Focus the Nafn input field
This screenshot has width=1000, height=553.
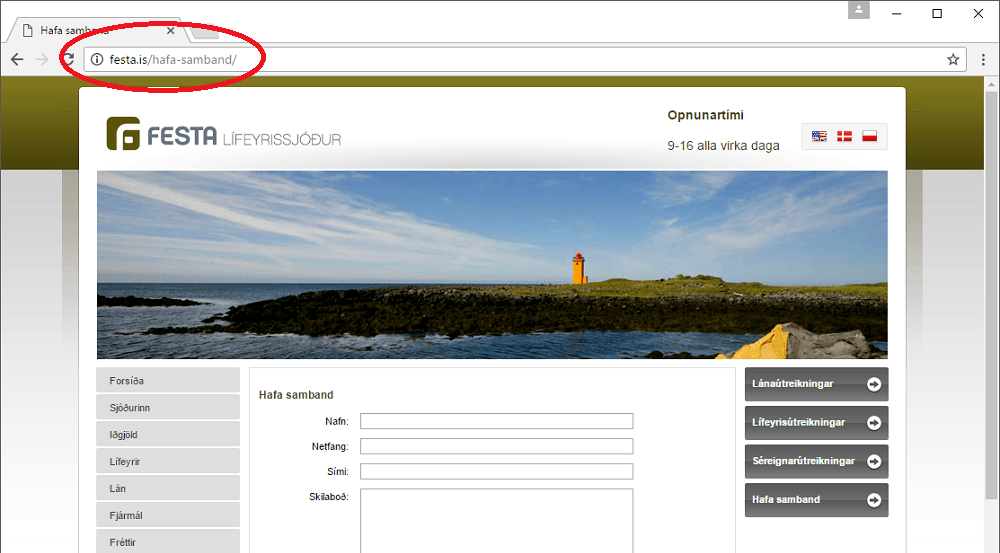tap(496, 421)
